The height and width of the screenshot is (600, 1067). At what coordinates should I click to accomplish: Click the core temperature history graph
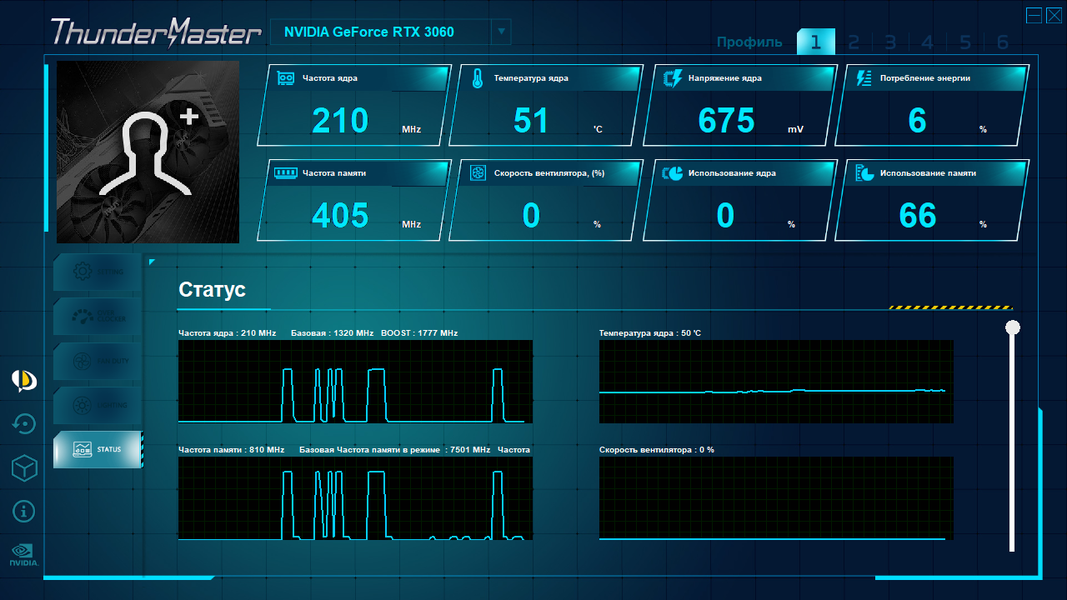coord(776,382)
